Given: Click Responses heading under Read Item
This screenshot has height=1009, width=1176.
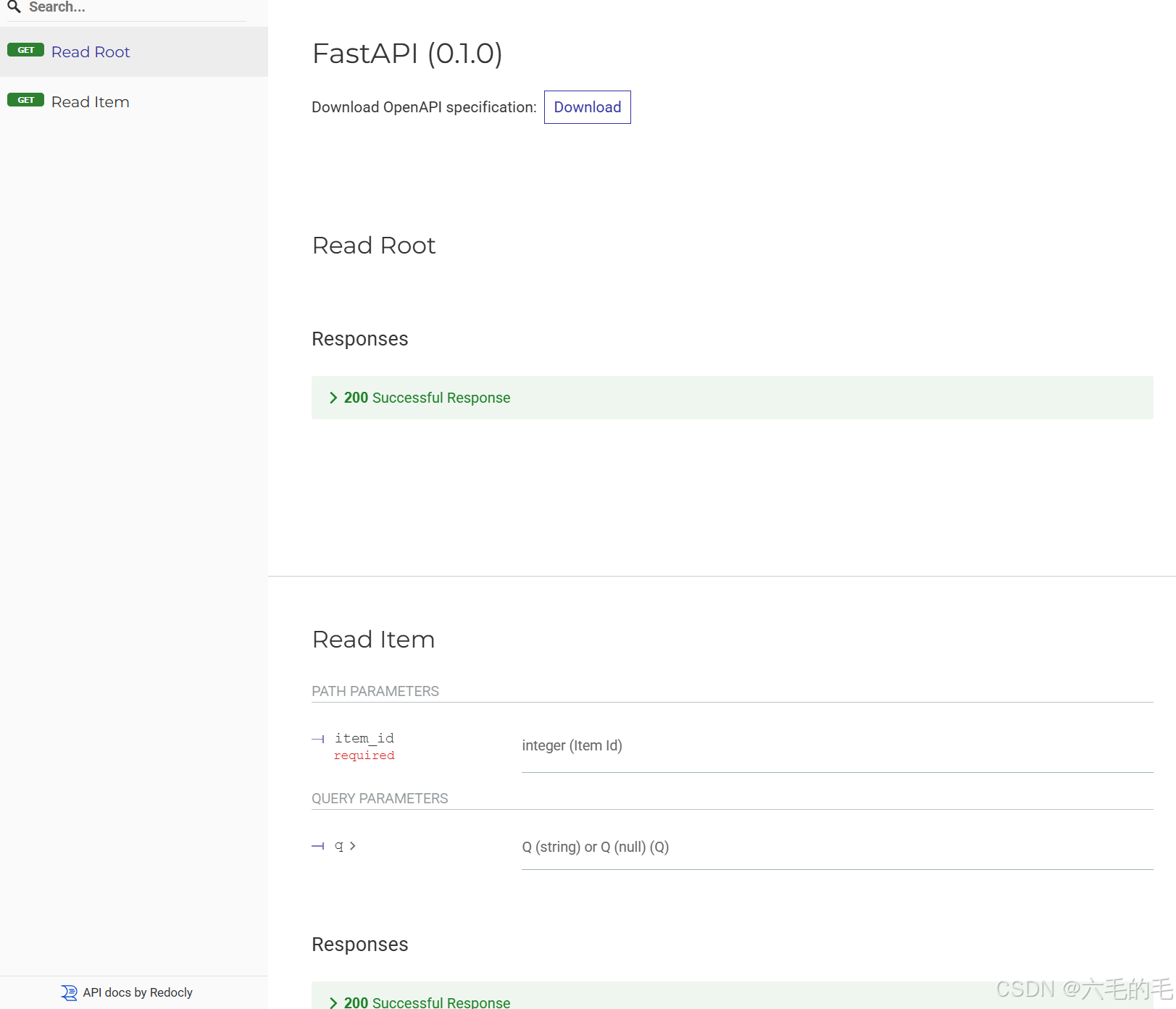Looking at the screenshot, I should [360, 945].
